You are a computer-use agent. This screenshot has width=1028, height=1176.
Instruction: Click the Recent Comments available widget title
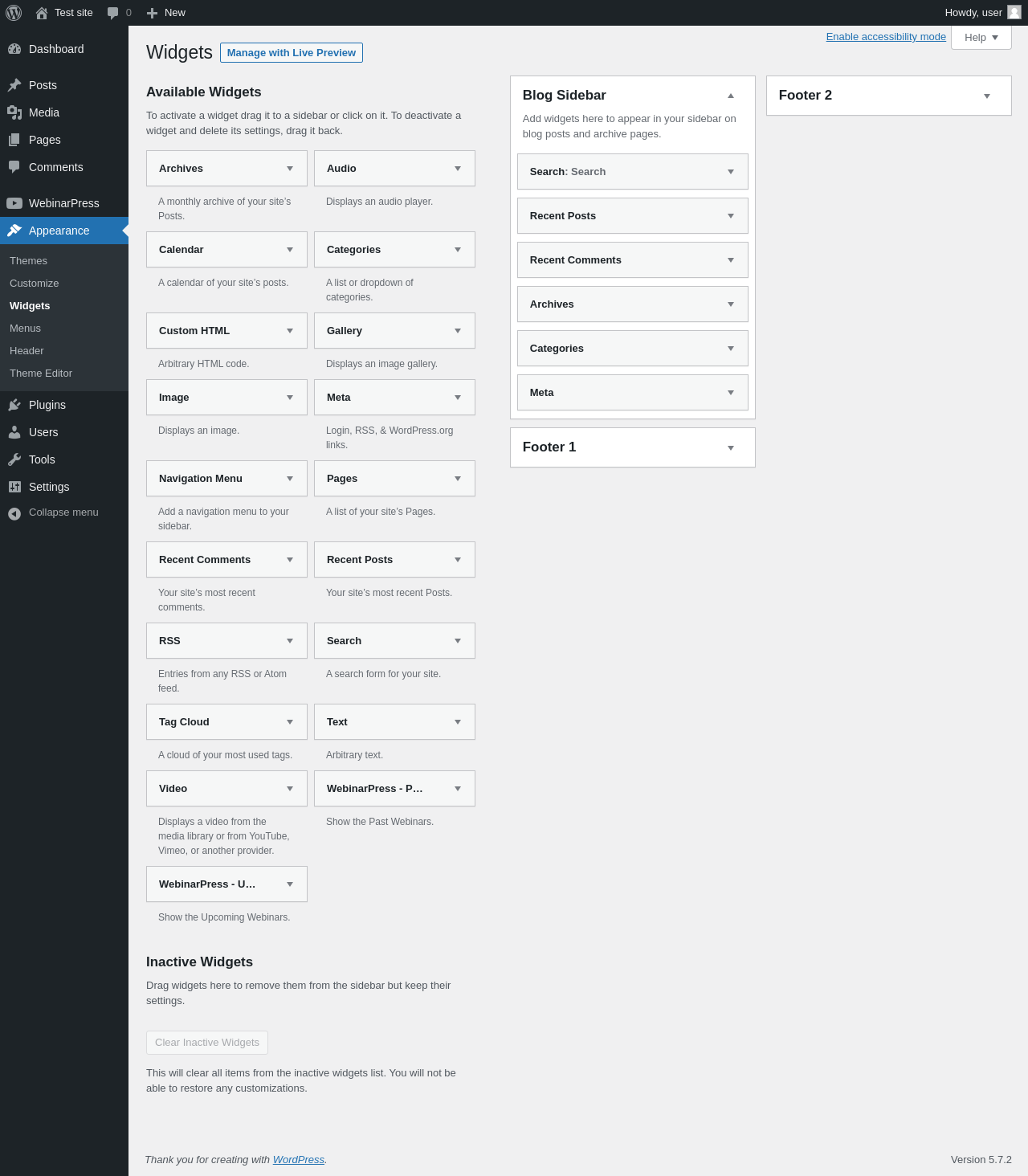[205, 560]
